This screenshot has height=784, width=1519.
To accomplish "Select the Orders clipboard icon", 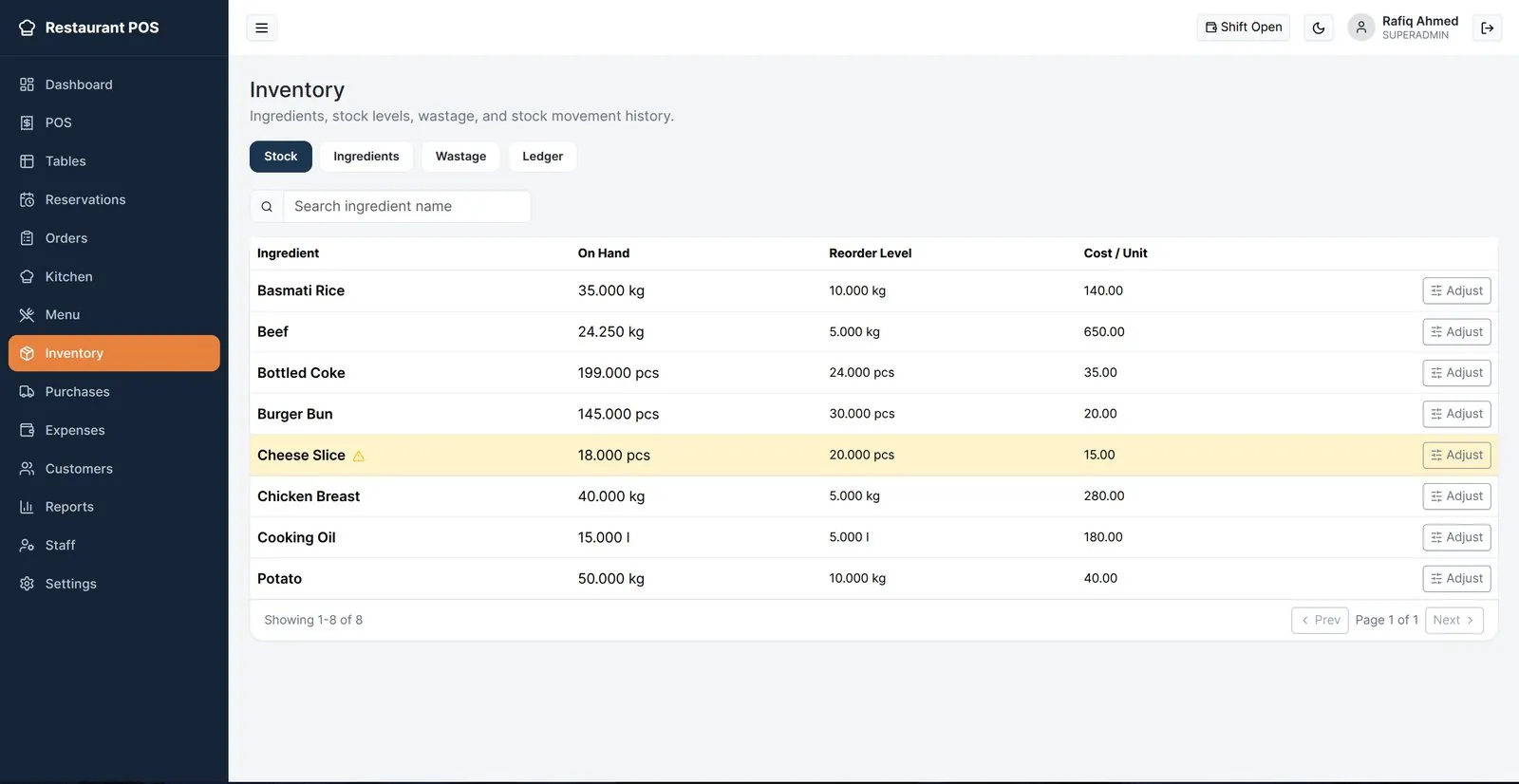I will click(x=27, y=238).
